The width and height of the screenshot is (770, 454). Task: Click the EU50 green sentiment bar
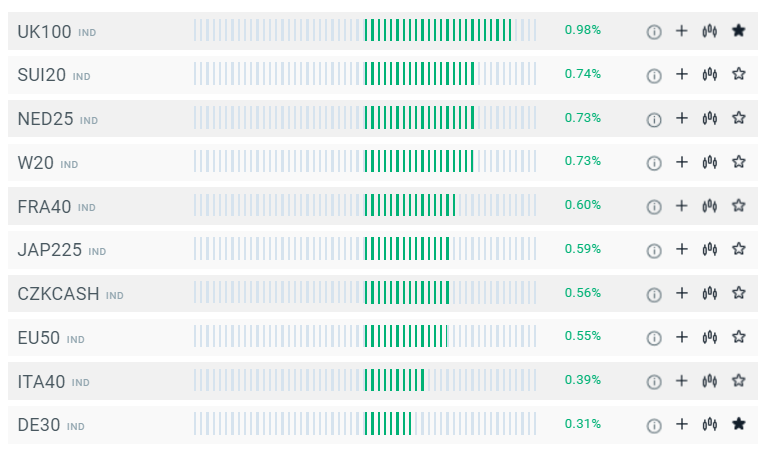(406, 337)
